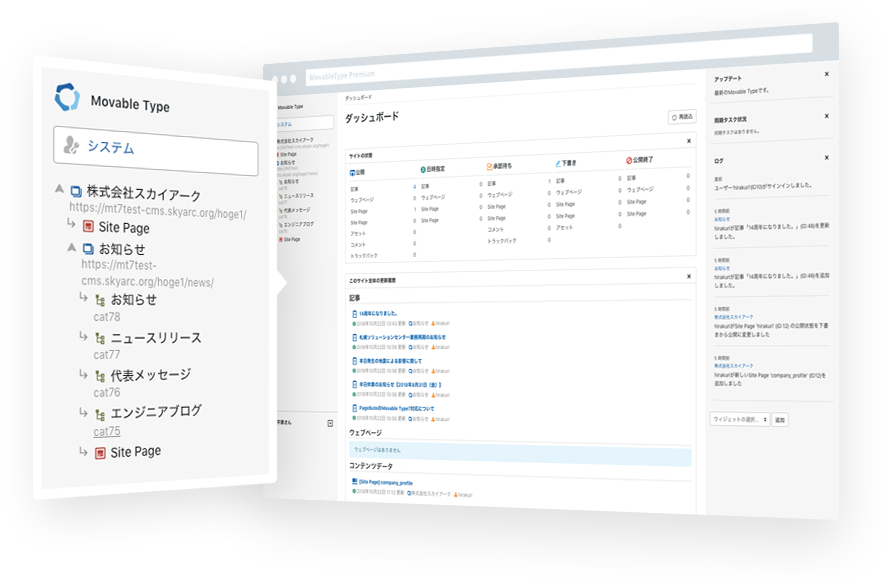
Task: Open the PageBute Movable Type7 article link
Action: (x=396, y=408)
